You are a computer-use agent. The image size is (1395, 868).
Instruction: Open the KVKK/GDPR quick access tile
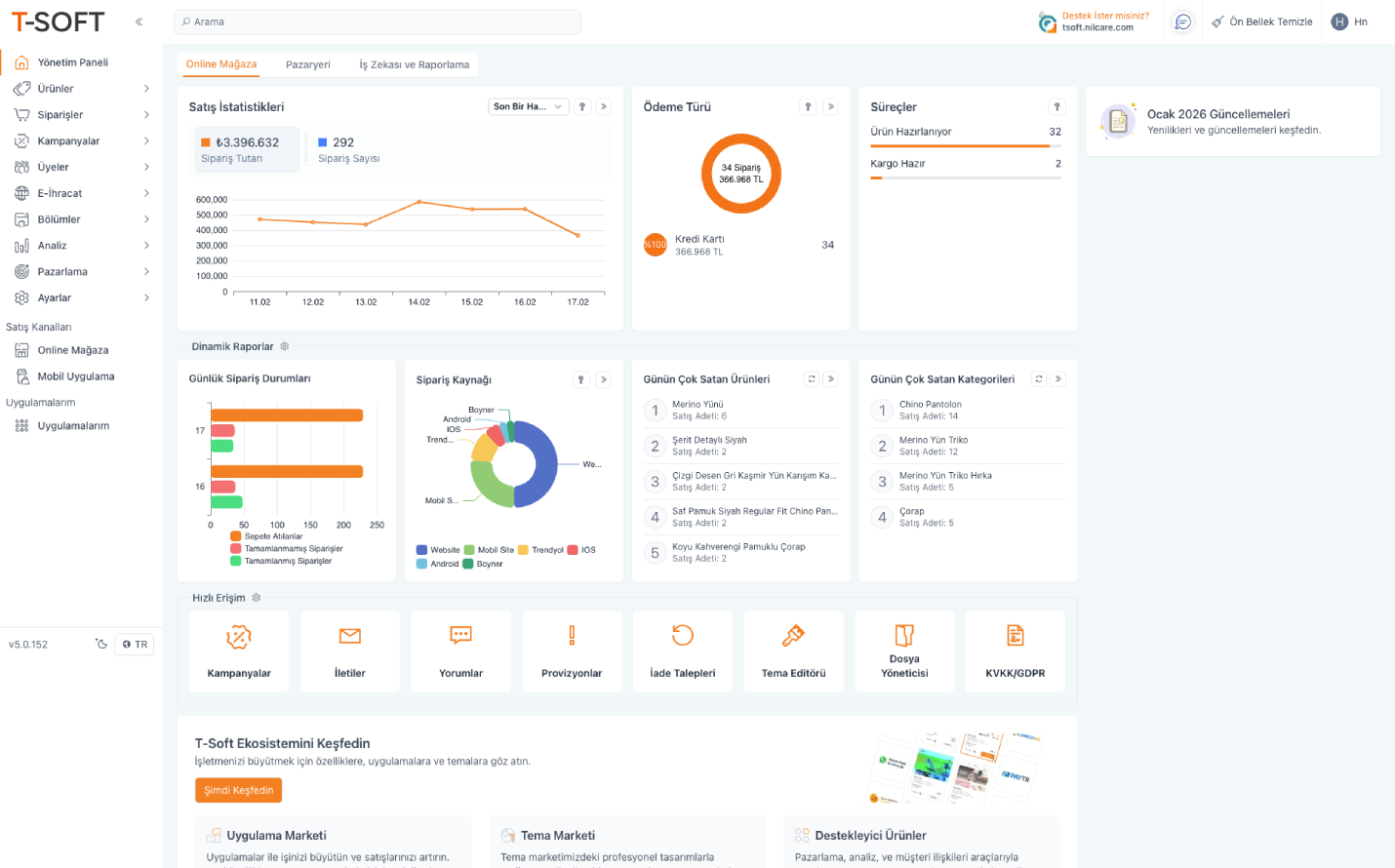tap(1016, 651)
